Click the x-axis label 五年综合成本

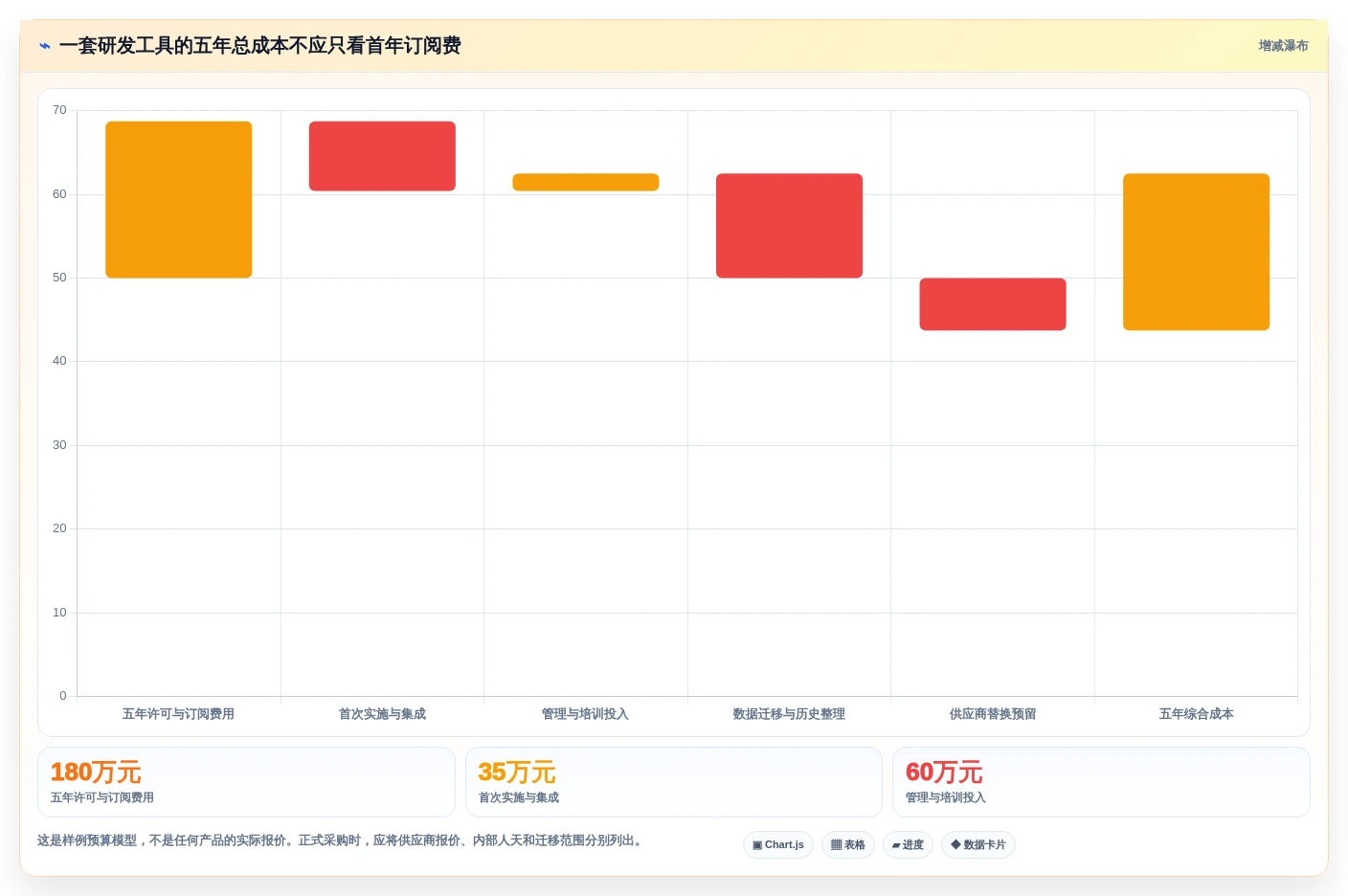tap(1196, 714)
